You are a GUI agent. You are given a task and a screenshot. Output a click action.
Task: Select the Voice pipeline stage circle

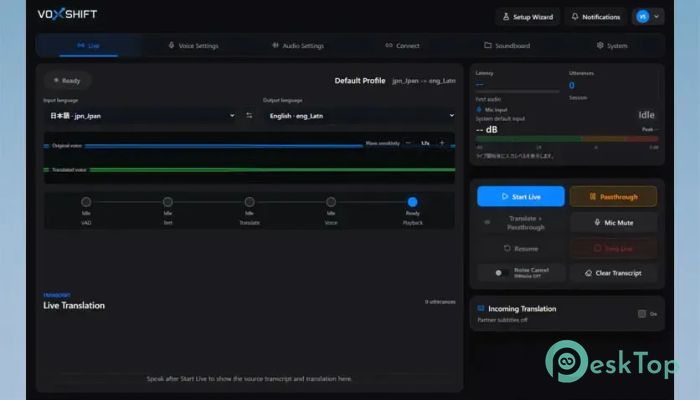(x=331, y=202)
